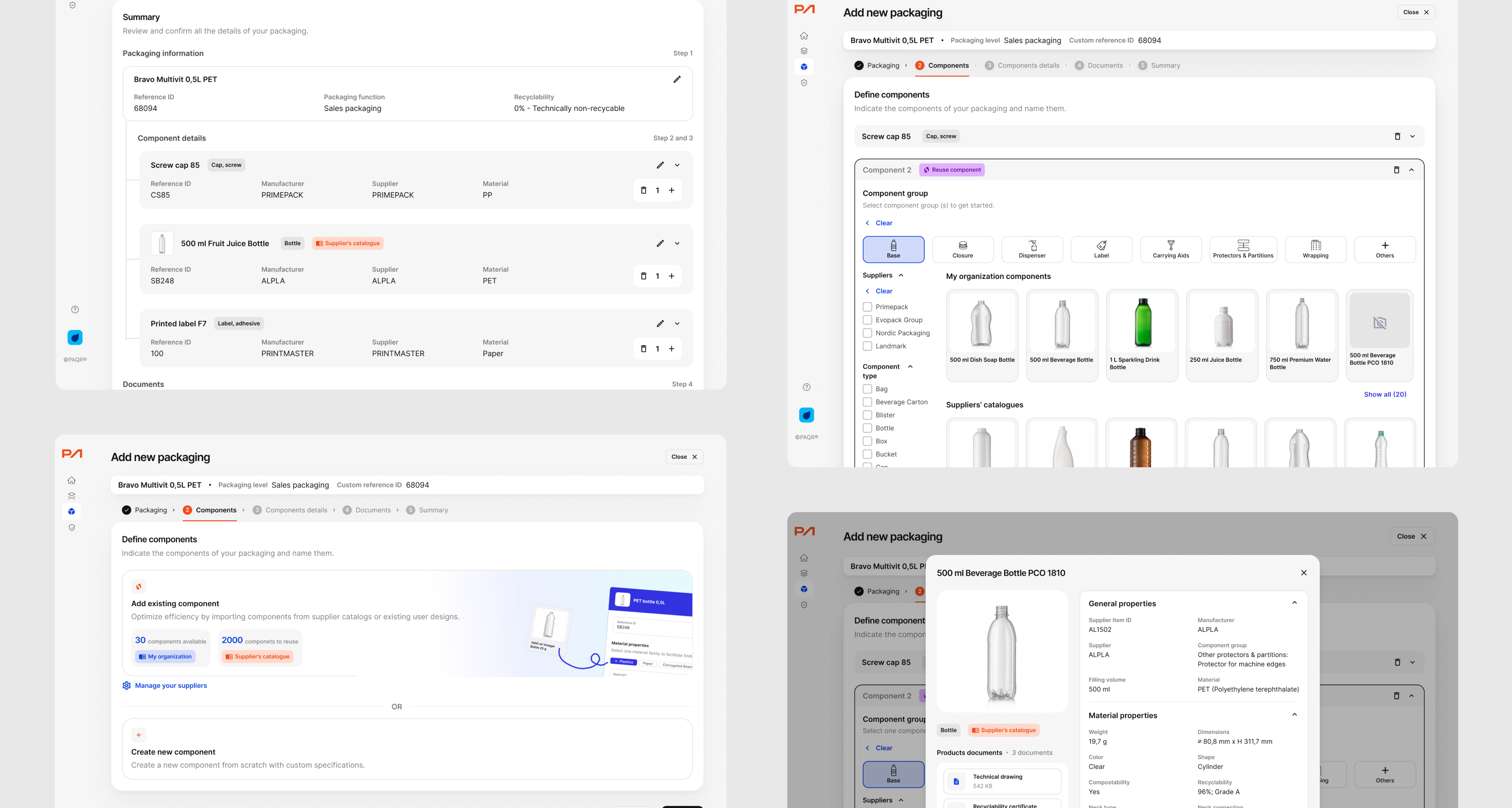This screenshot has width=1512, height=808.
Task: Check the Bag component type
Action: pos(867,389)
